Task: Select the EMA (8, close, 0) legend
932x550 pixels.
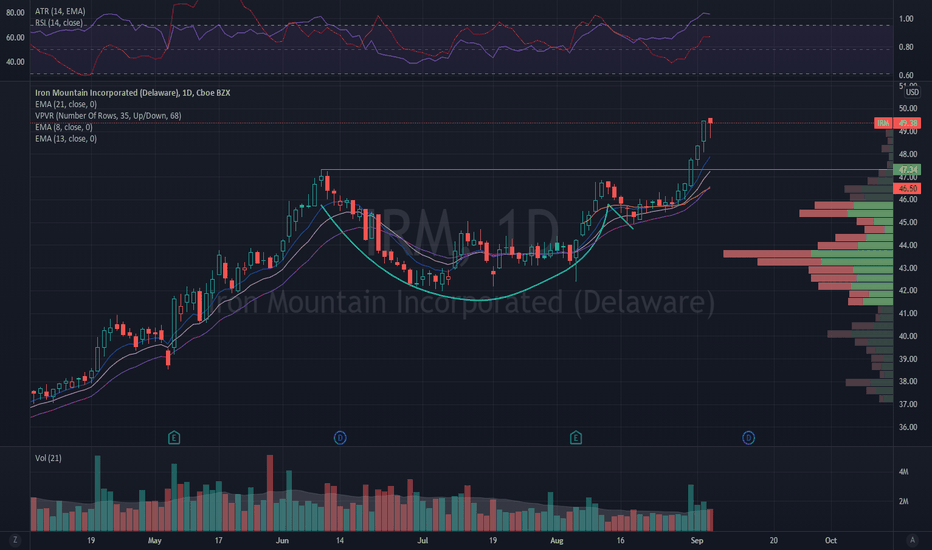Action: pyautogui.click(x=64, y=127)
